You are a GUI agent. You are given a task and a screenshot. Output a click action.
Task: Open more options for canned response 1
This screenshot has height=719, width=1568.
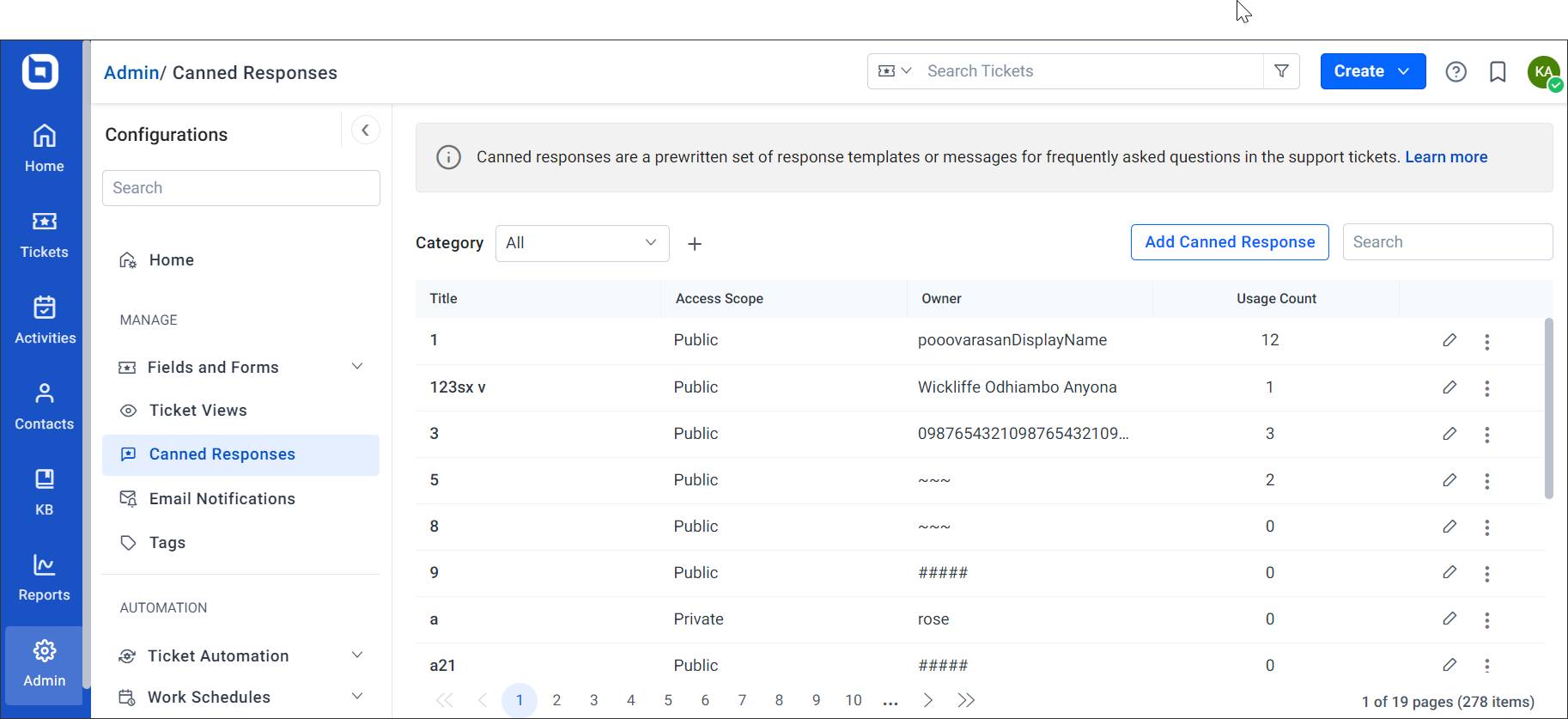click(x=1486, y=342)
